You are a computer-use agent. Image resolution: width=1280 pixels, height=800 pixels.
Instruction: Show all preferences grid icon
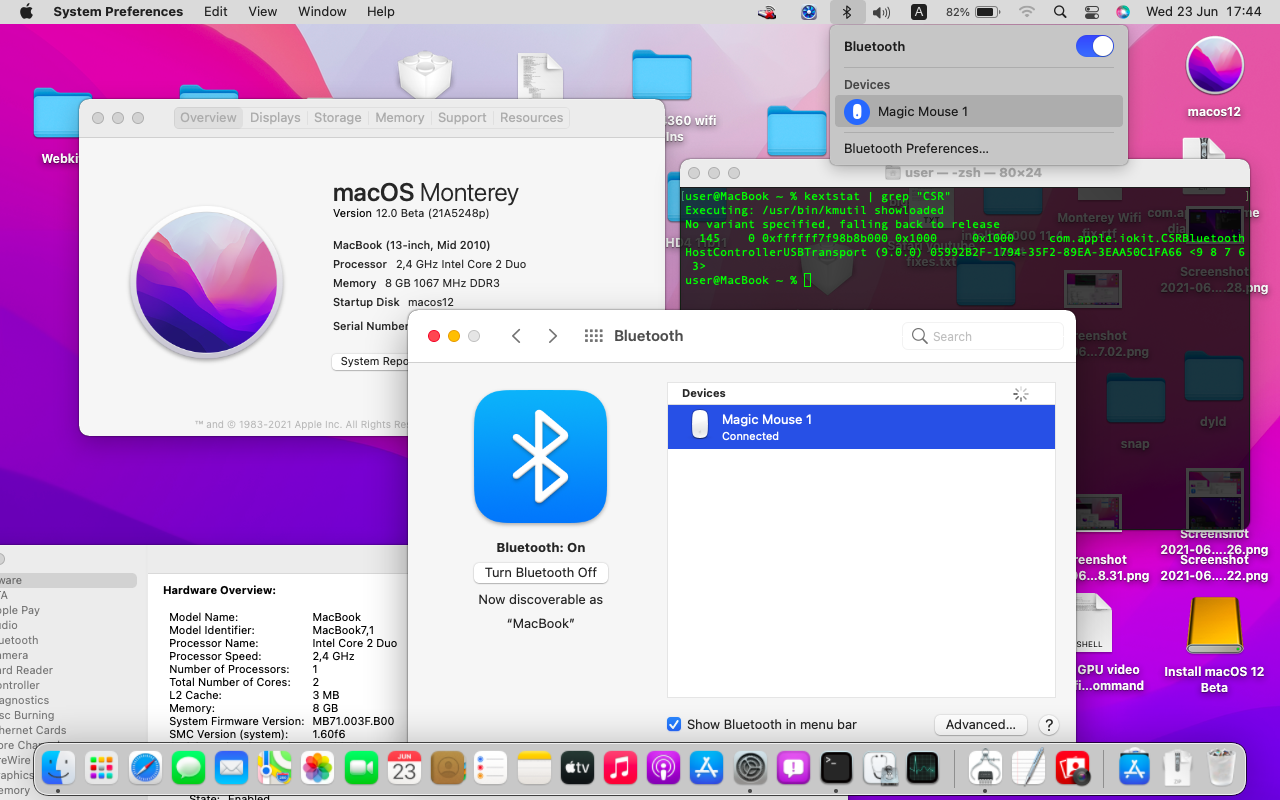tap(593, 336)
